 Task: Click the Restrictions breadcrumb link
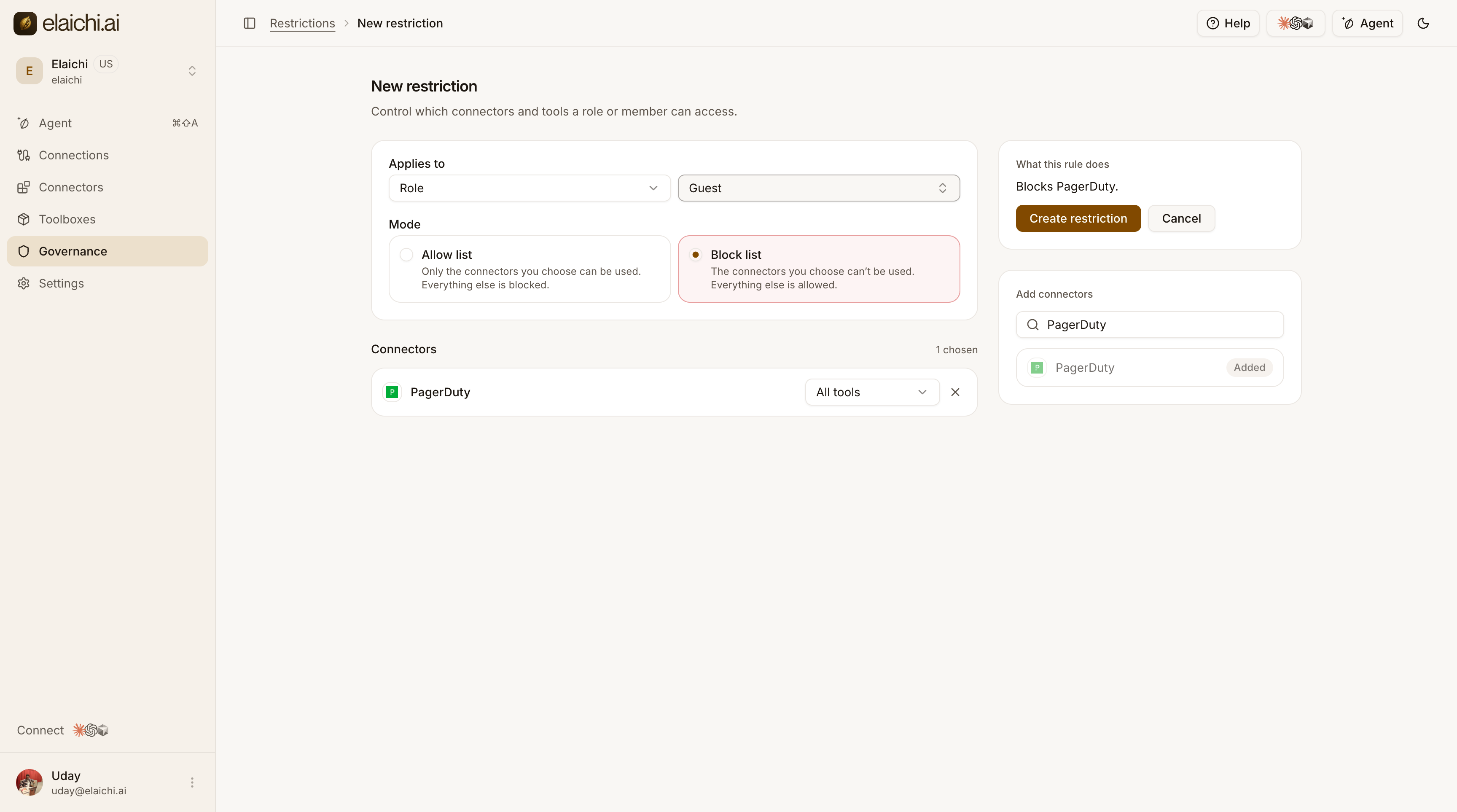click(x=302, y=23)
